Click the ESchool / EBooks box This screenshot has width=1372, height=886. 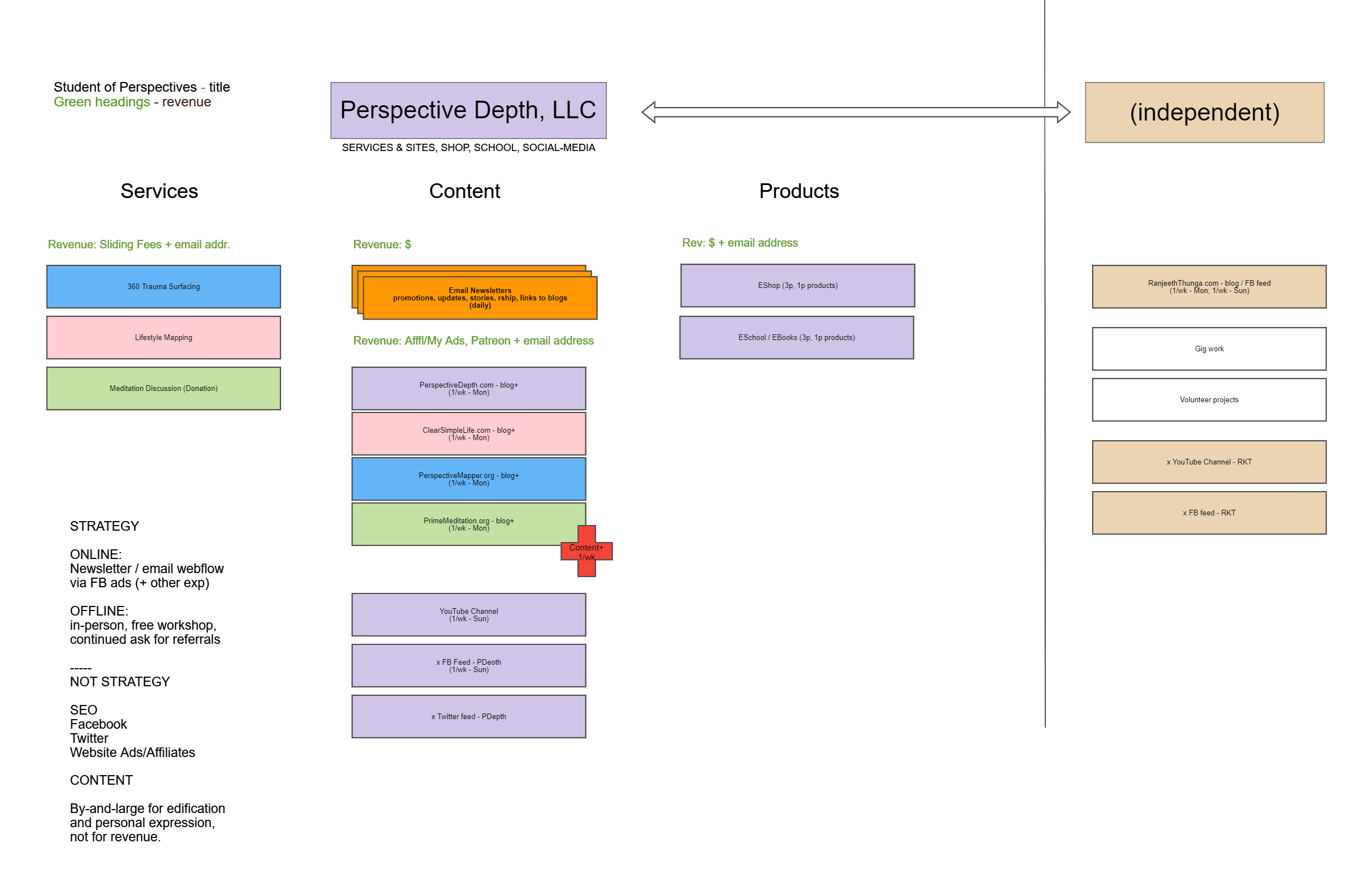click(x=797, y=338)
